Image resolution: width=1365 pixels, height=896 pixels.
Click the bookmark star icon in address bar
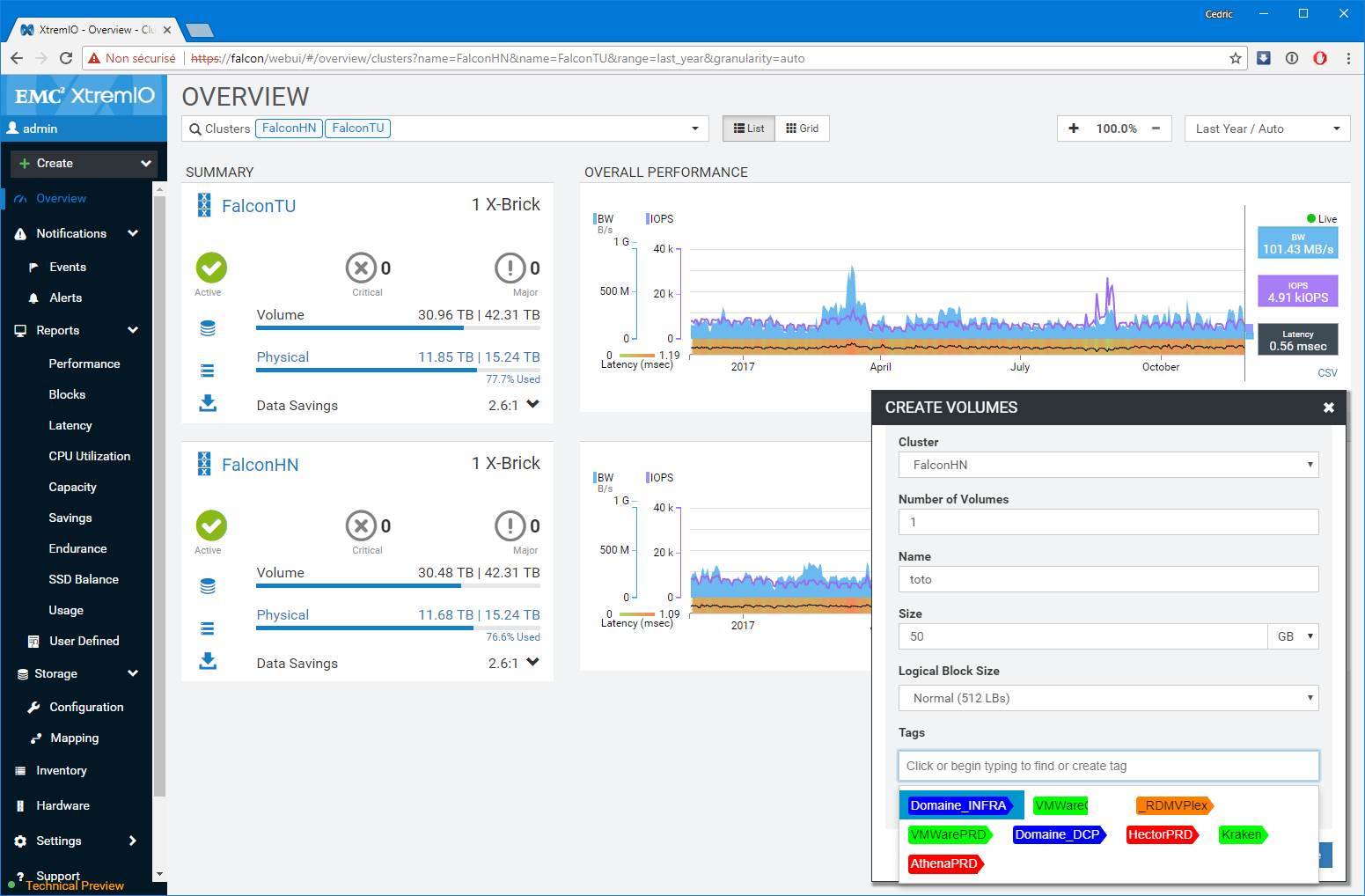pyautogui.click(x=1236, y=58)
